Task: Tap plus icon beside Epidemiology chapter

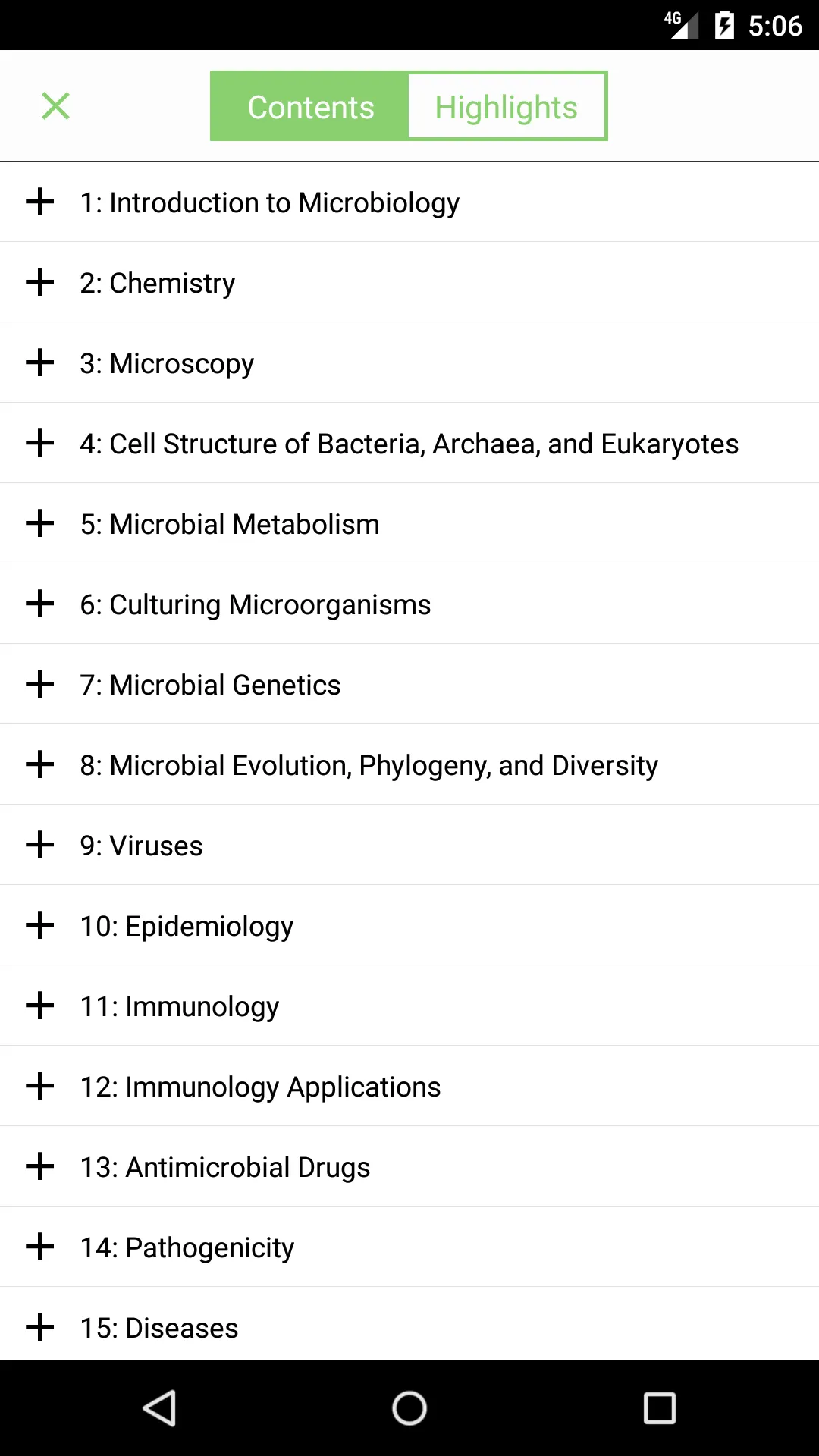Action: point(39,926)
